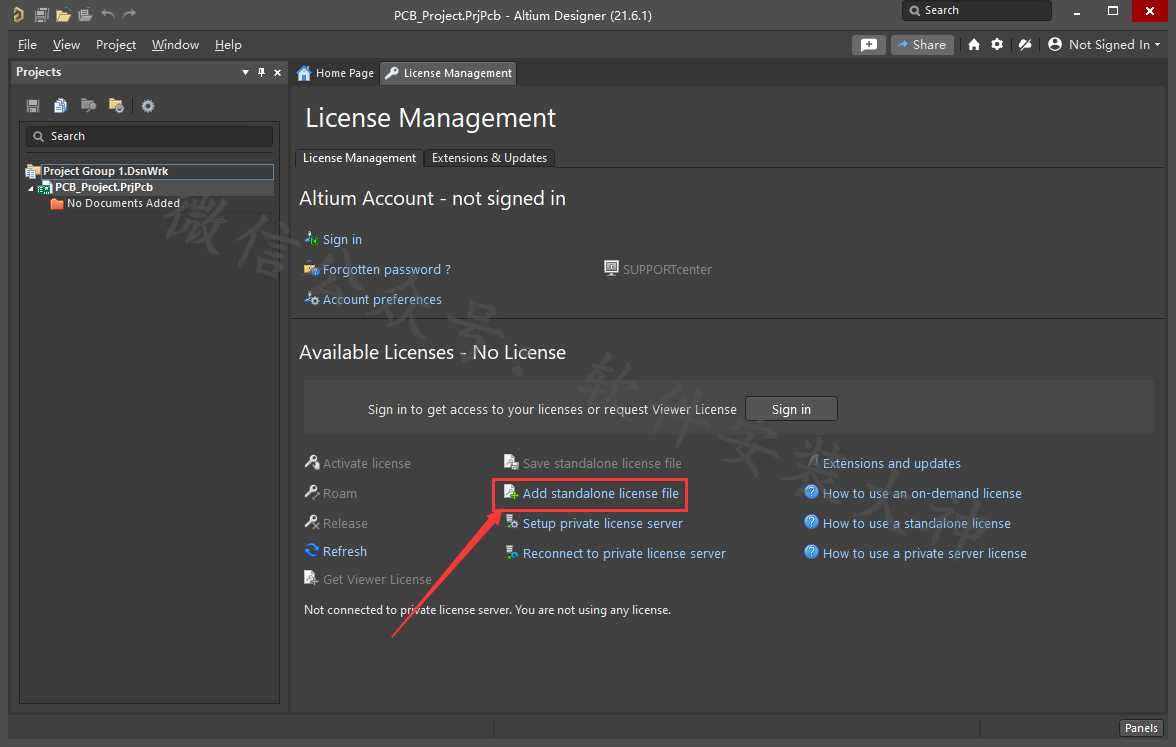The height and width of the screenshot is (747, 1176).
Task: Close the Projects panel
Action: (x=278, y=73)
